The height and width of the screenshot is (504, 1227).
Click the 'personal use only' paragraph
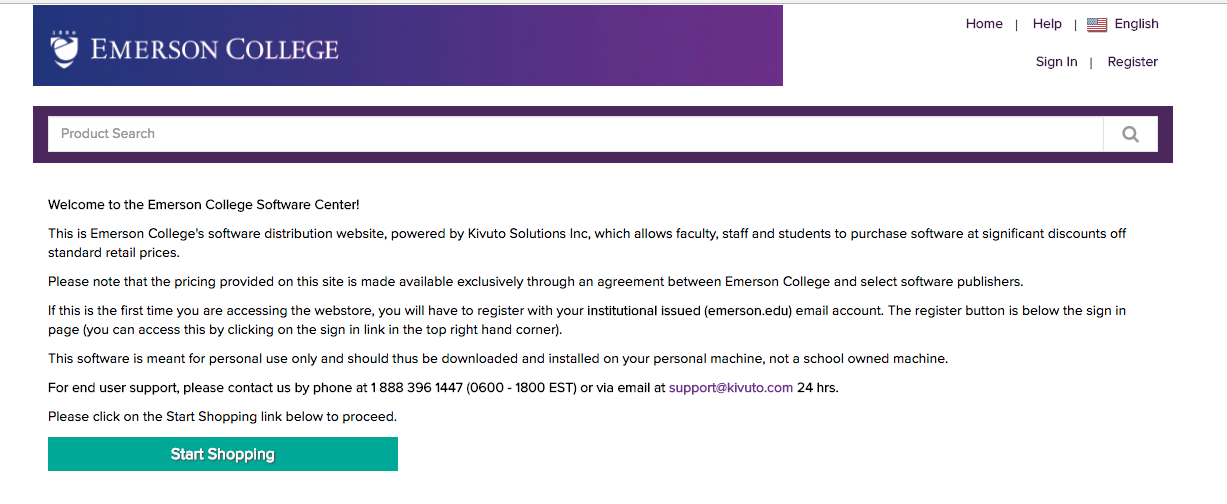pos(498,359)
